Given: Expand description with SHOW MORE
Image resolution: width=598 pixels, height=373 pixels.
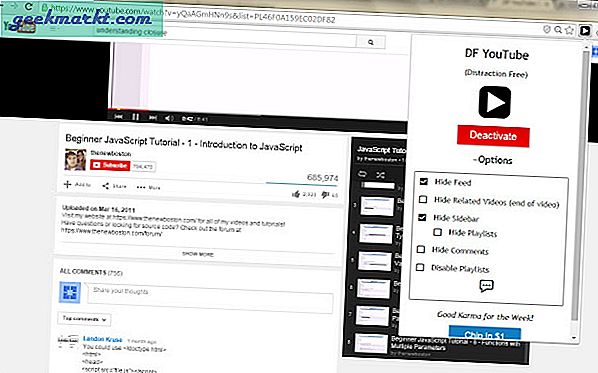Looking at the screenshot, I should click(198, 254).
